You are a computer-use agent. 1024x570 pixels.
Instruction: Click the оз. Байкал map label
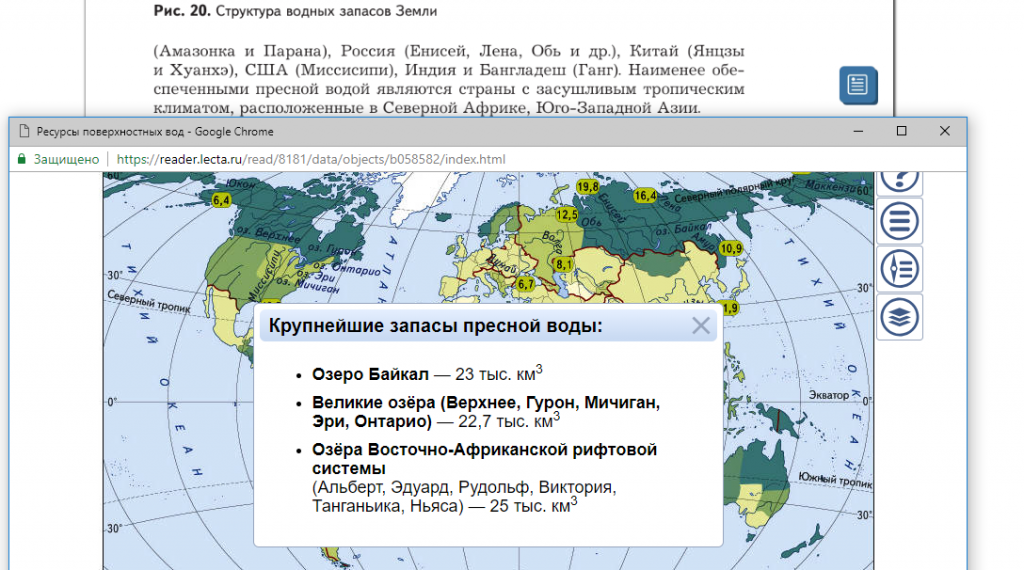tap(683, 229)
